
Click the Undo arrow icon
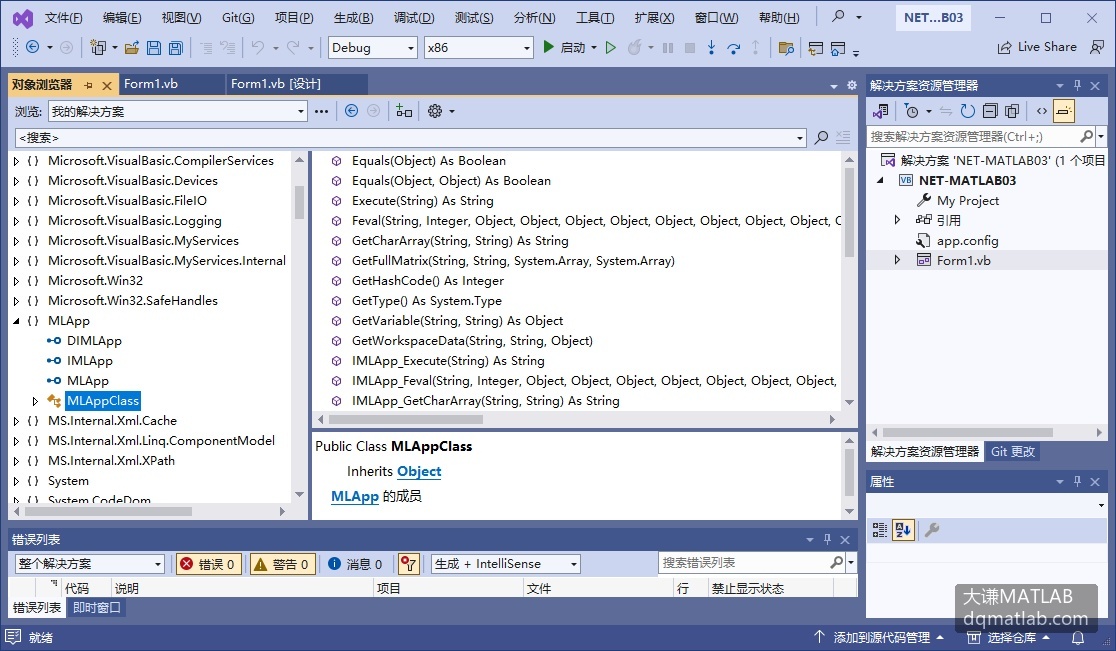[258, 48]
